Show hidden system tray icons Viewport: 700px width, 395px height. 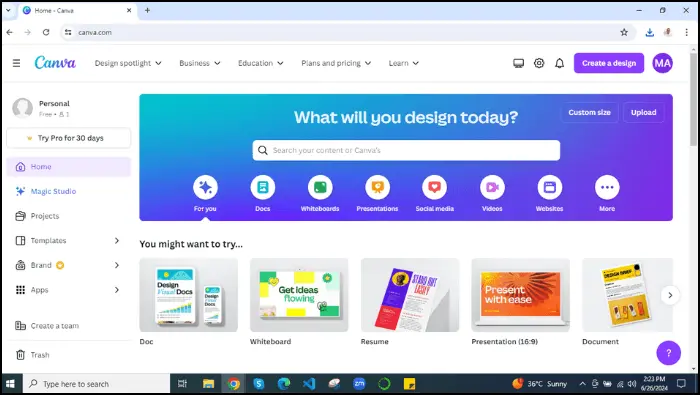click(x=583, y=384)
